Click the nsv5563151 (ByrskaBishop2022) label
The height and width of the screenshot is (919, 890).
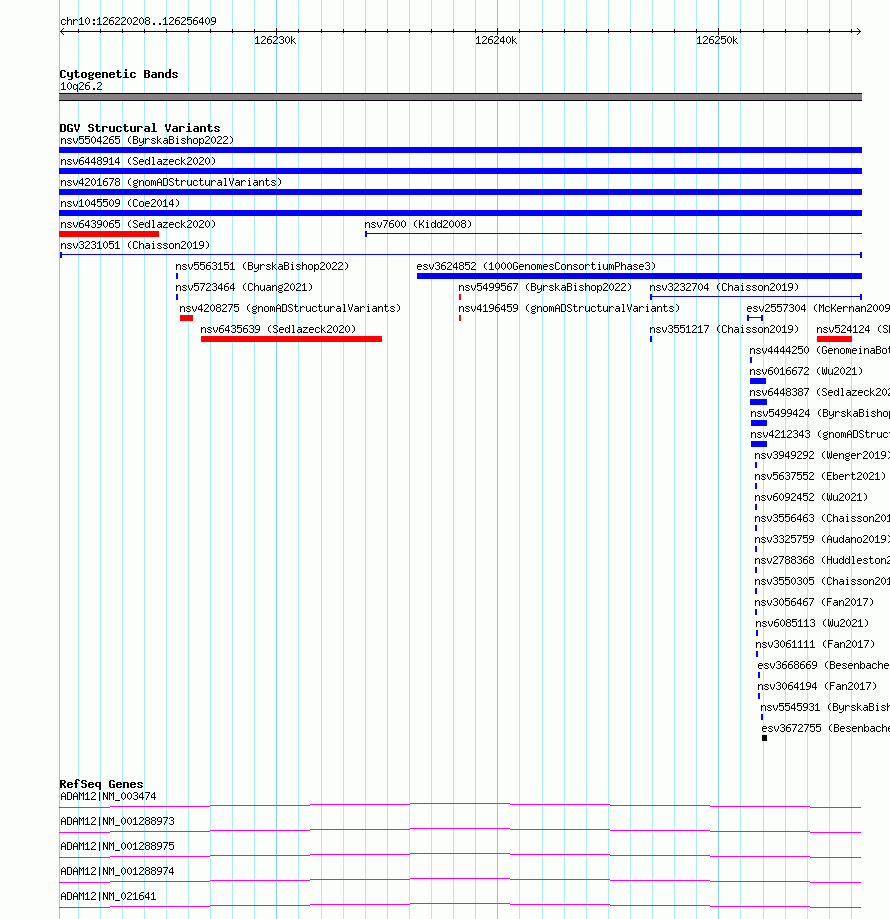262,266
